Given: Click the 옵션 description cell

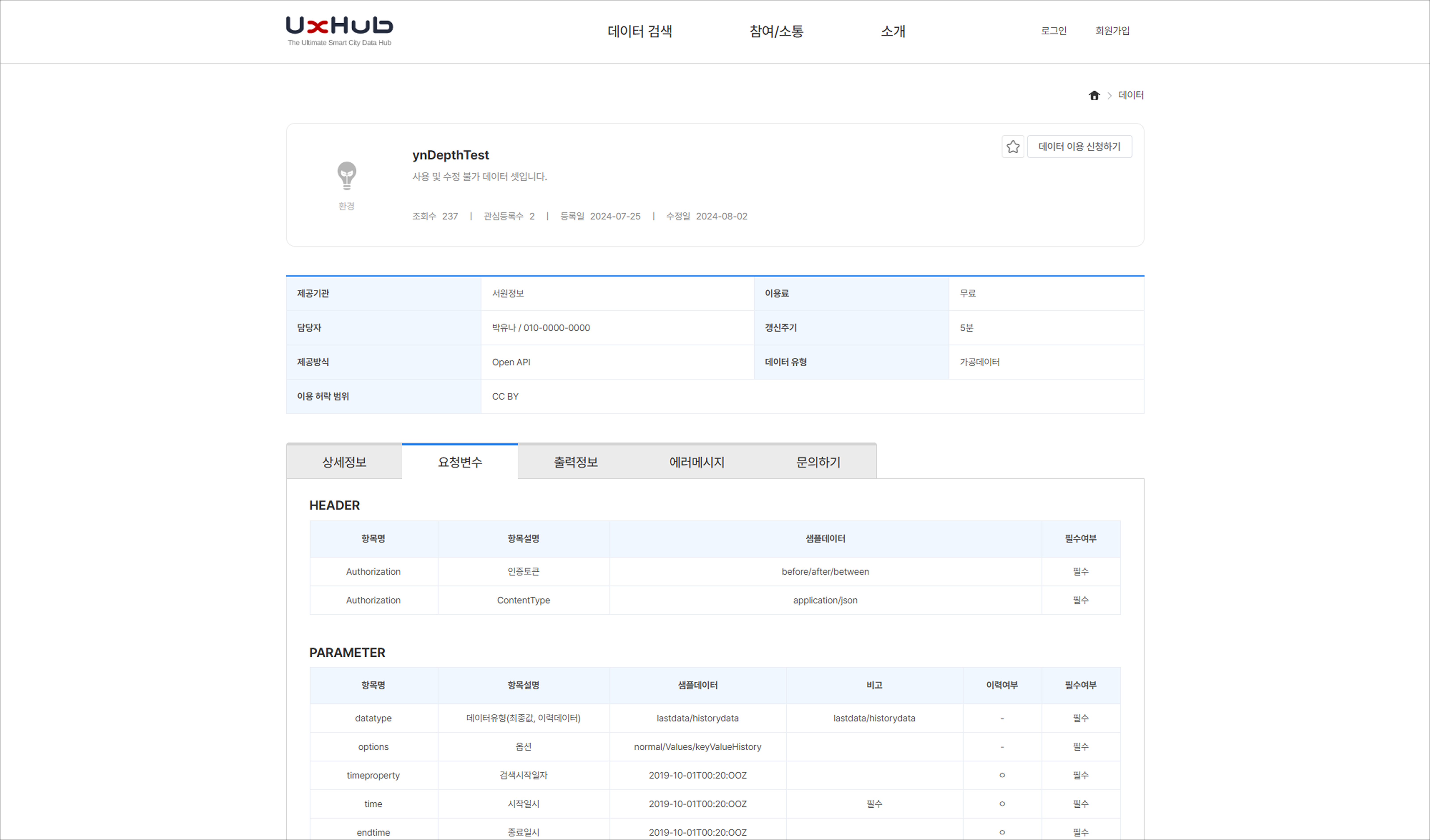Looking at the screenshot, I should (x=523, y=747).
